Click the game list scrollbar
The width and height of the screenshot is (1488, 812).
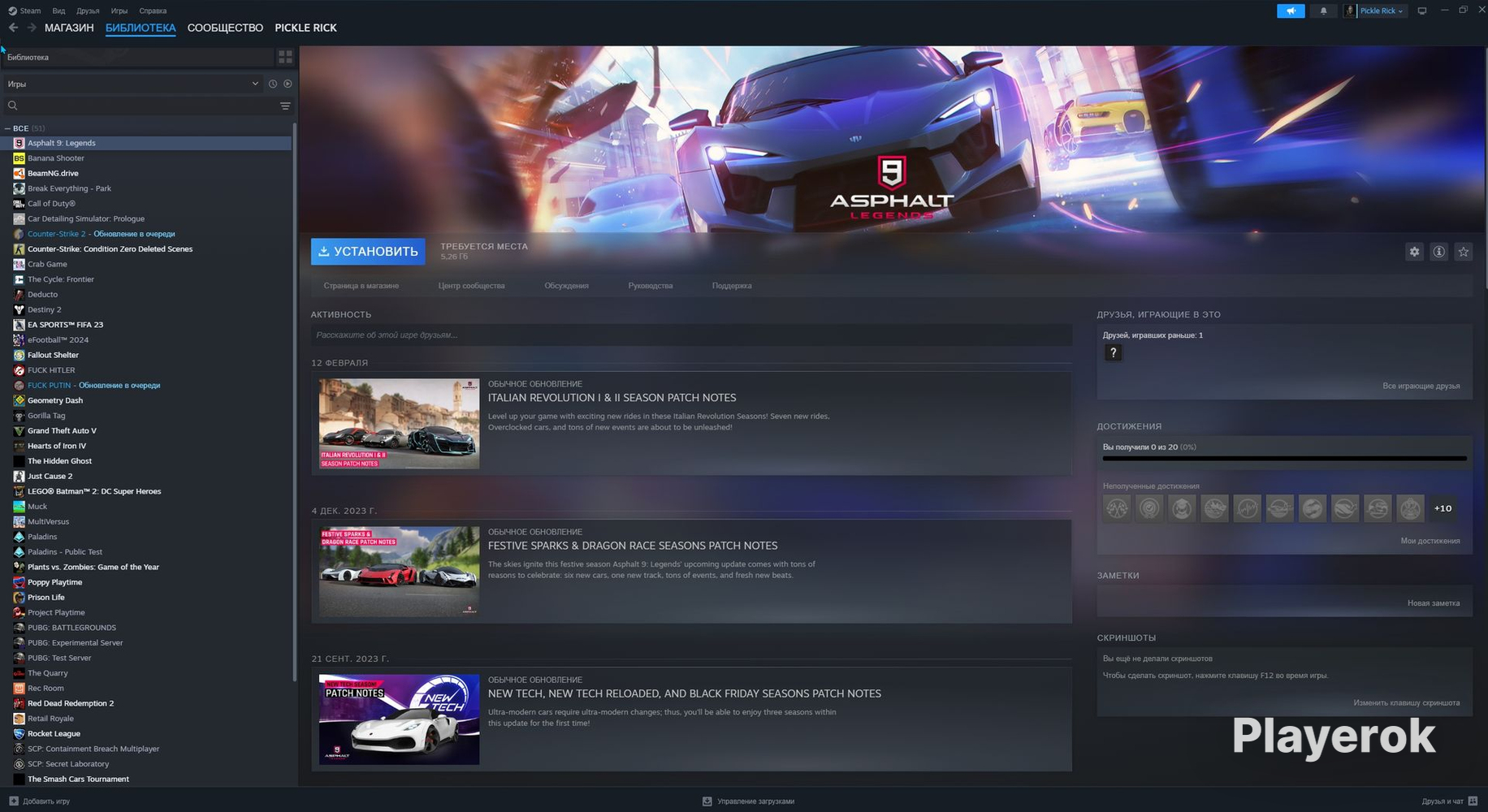[x=294, y=402]
